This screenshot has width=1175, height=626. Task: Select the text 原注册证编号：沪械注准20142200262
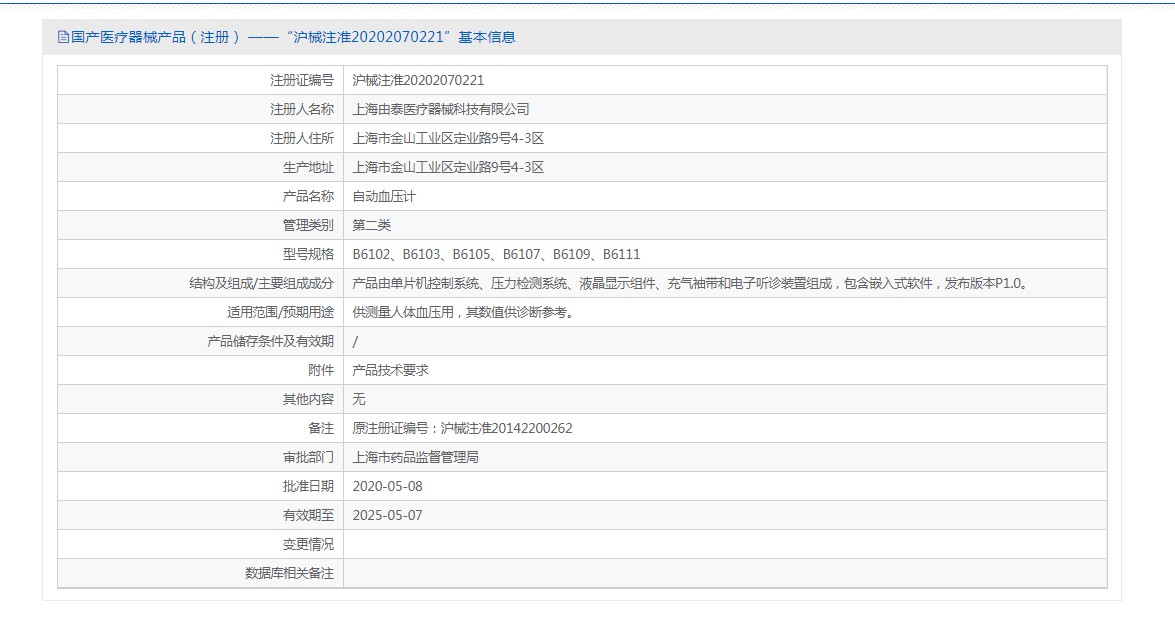coord(462,428)
